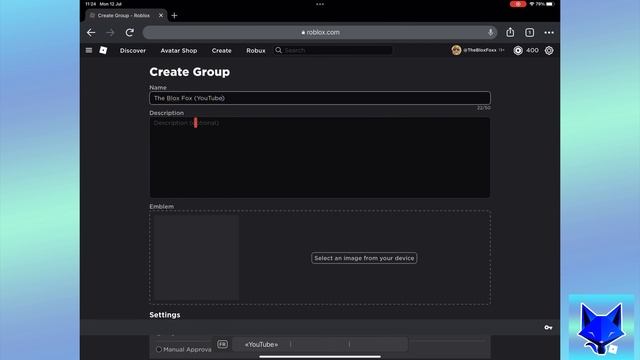Open the Roblox hamburger menu

[x=89, y=50]
